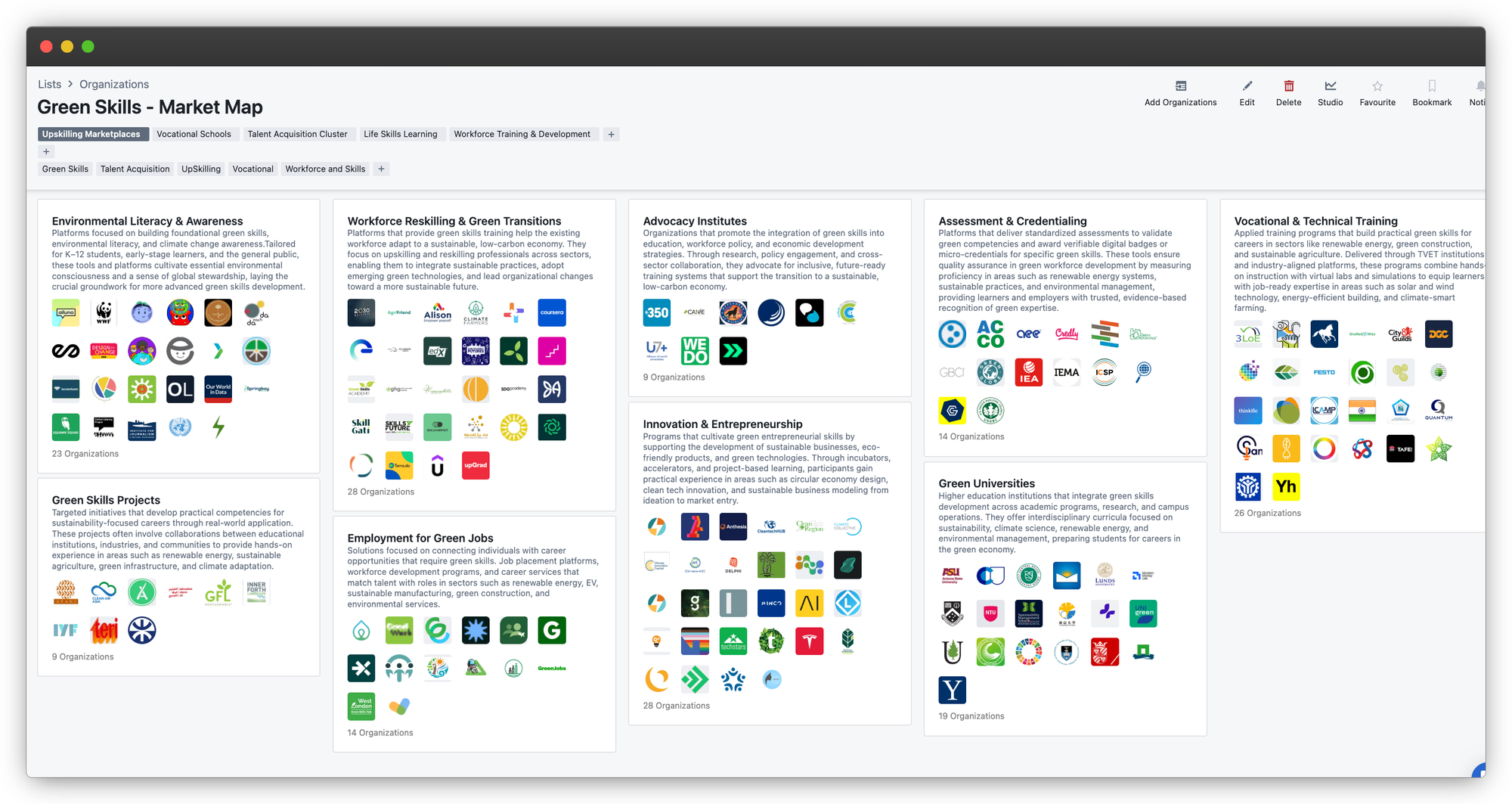Open the black OL organization logo

pos(180,389)
